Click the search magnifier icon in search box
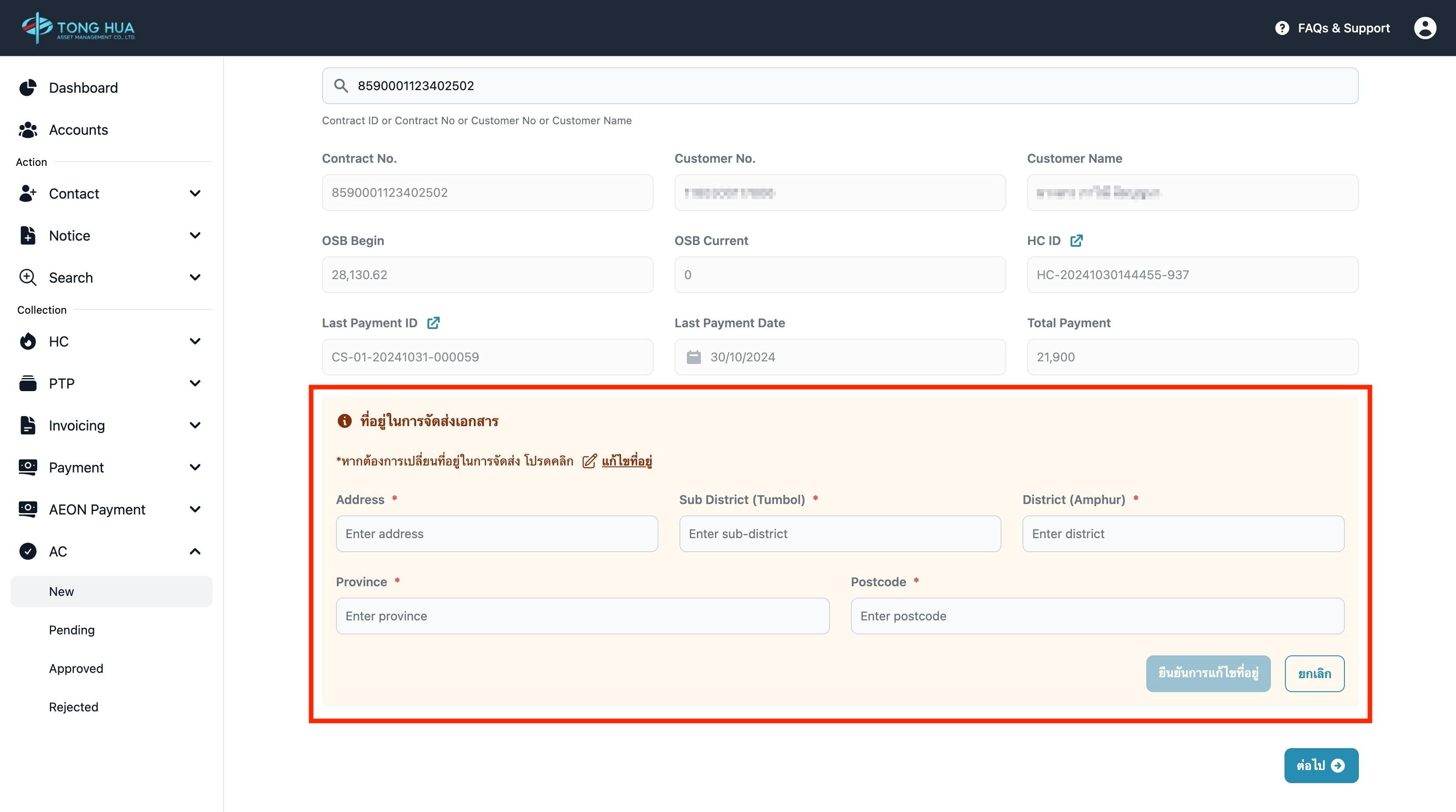Image resolution: width=1456 pixels, height=812 pixels. point(341,86)
